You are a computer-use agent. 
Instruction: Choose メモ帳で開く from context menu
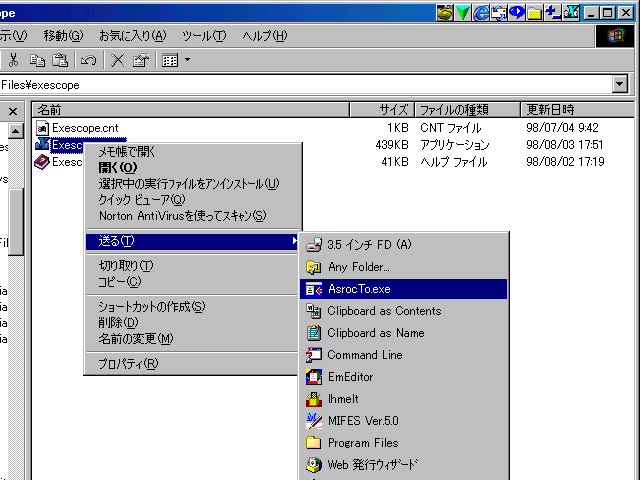[193, 152]
